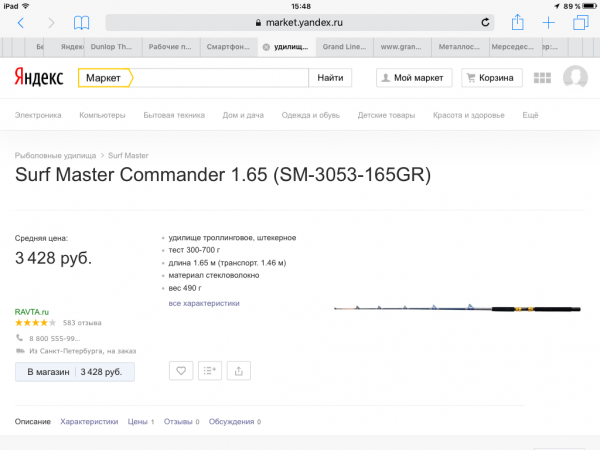Open the Yandex services grid icon

(x=542, y=78)
